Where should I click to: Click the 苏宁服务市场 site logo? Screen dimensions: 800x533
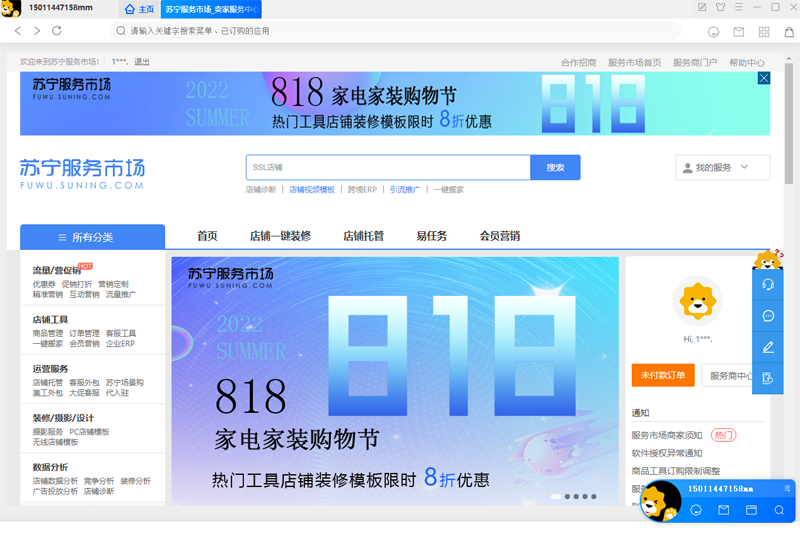click(82, 173)
